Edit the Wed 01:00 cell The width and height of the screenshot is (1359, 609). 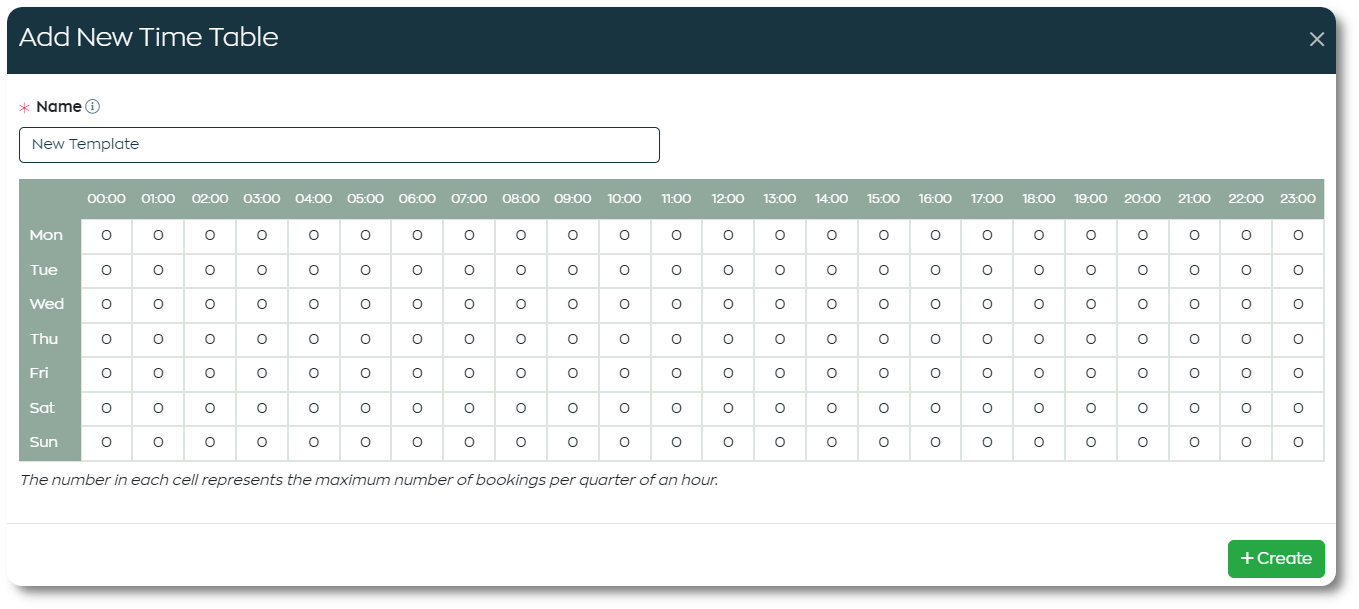coord(158,304)
